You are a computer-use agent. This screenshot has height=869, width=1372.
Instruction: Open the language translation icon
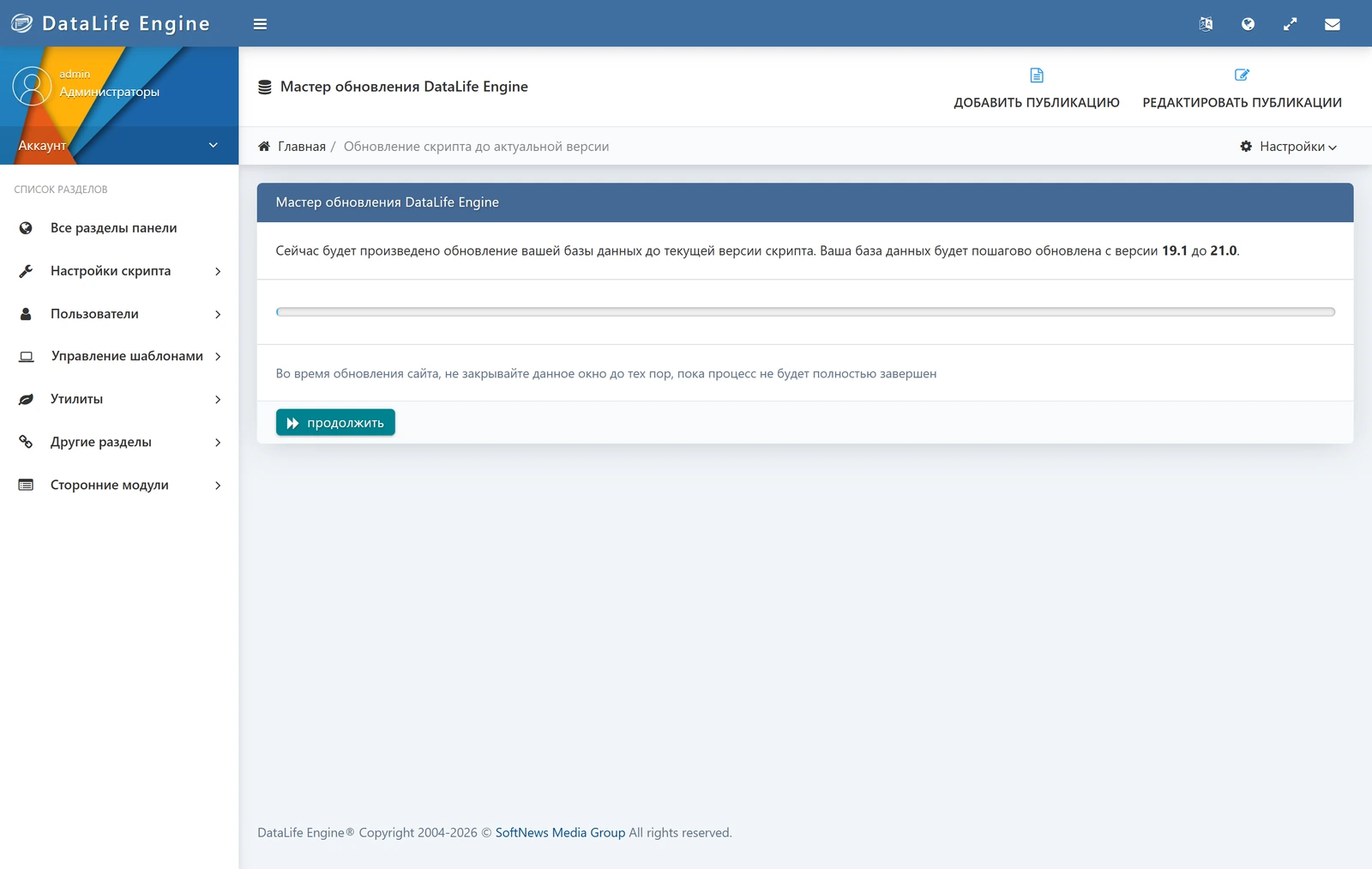[x=1206, y=24]
